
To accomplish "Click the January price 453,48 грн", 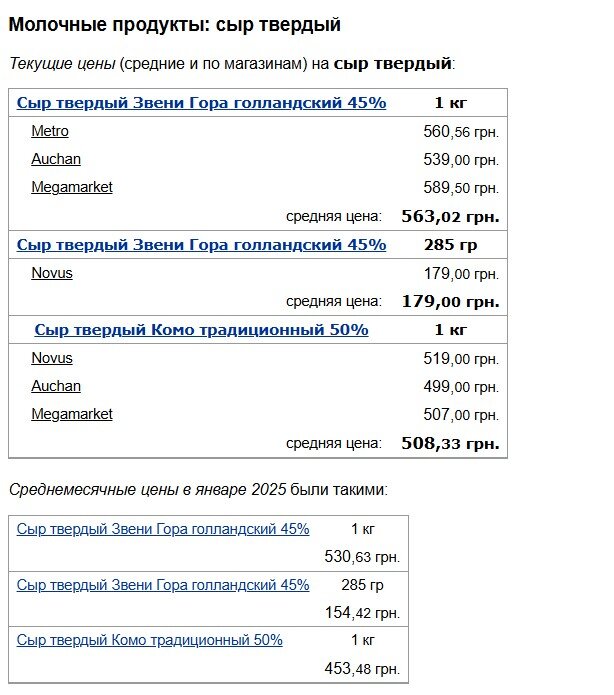I will click(362, 668).
